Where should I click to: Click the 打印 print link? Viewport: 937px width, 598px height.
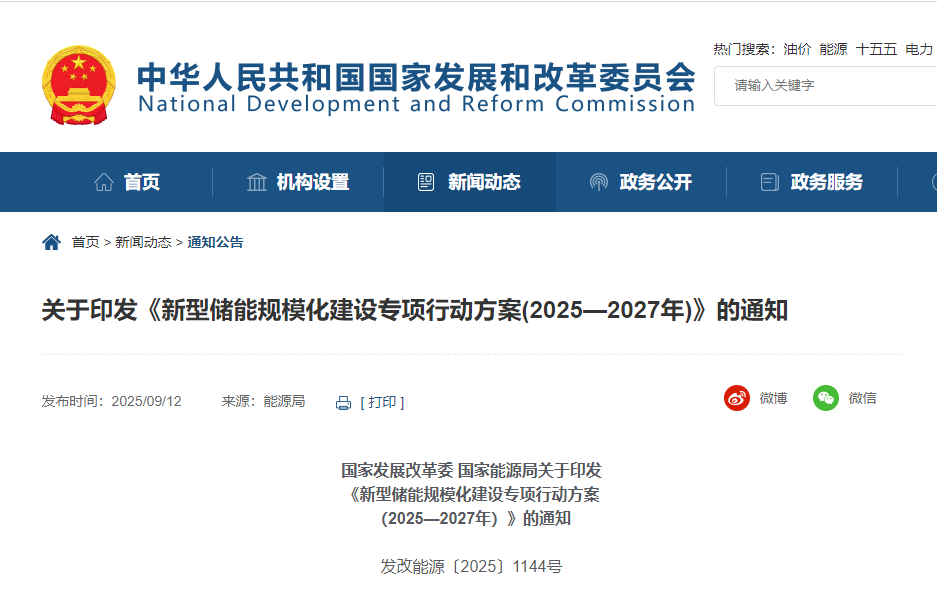[x=382, y=402]
